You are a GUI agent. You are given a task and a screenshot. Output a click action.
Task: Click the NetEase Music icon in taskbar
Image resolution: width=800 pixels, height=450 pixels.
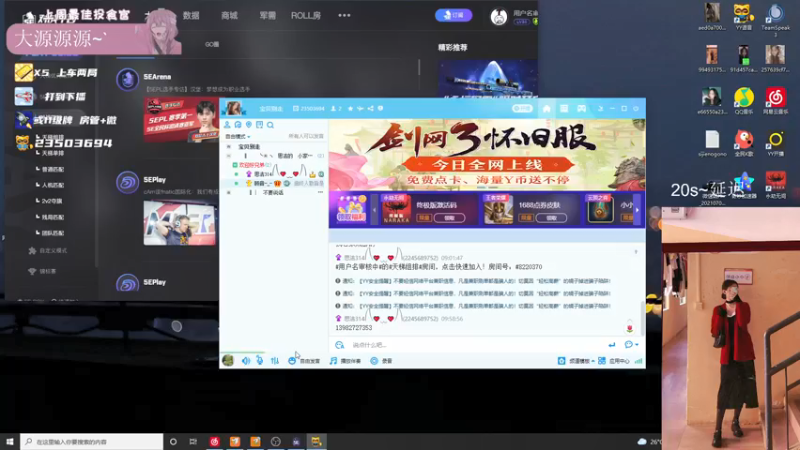click(214, 441)
